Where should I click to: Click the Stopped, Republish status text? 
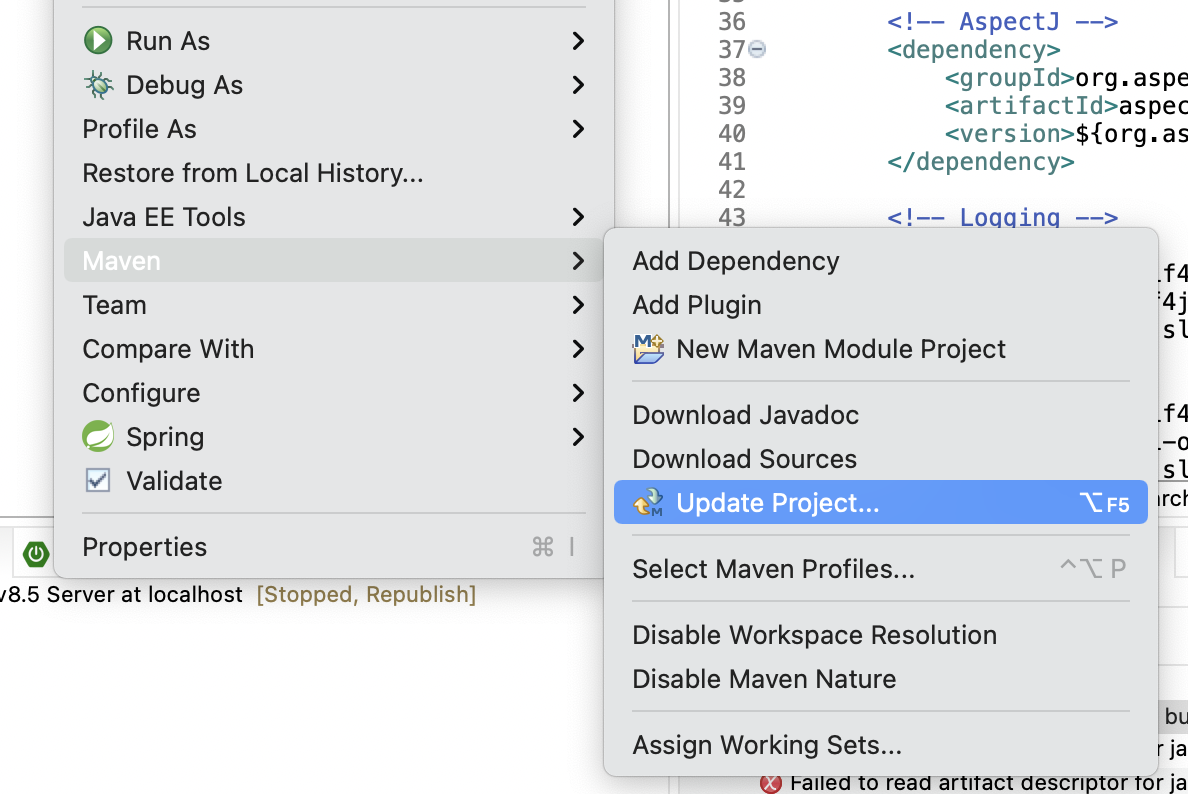(366, 595)
